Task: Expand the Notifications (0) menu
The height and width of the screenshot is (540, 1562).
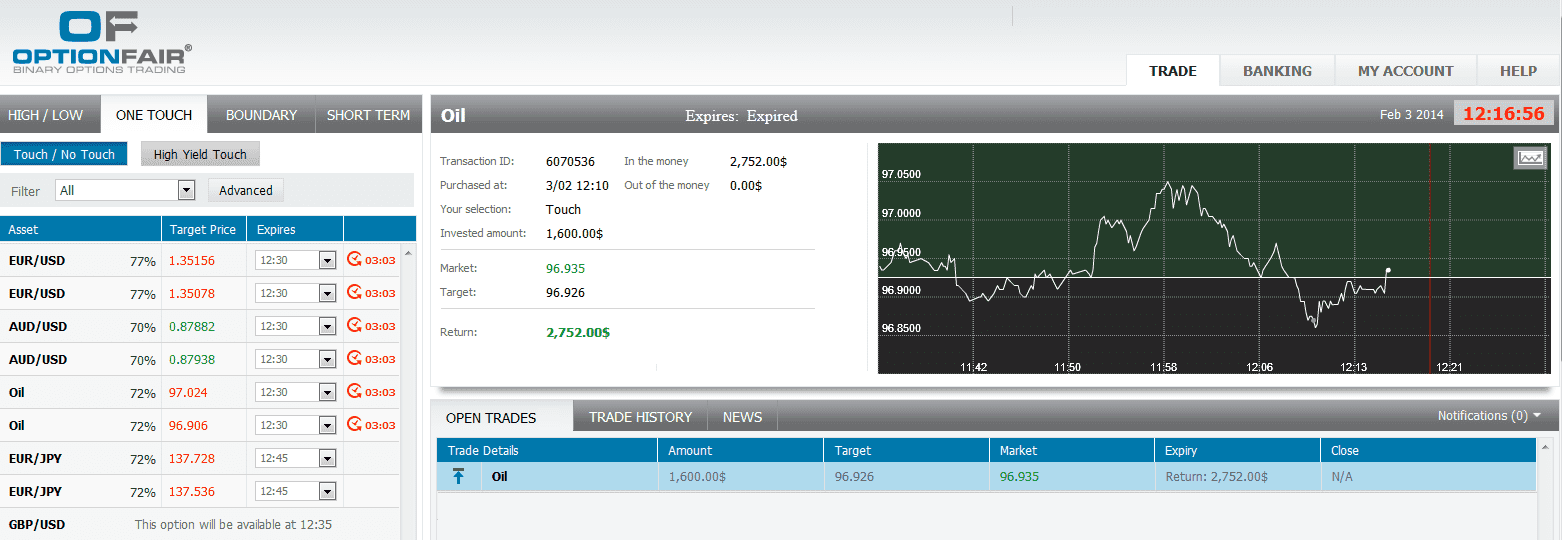Action: (x=1489, y=416)
